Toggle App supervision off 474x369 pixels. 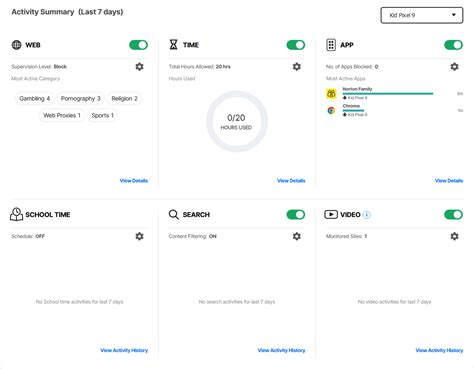453,45
